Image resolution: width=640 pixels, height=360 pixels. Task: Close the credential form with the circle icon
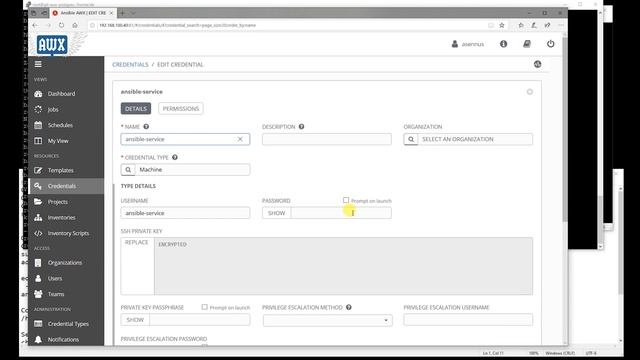click(x=530, y=92)
